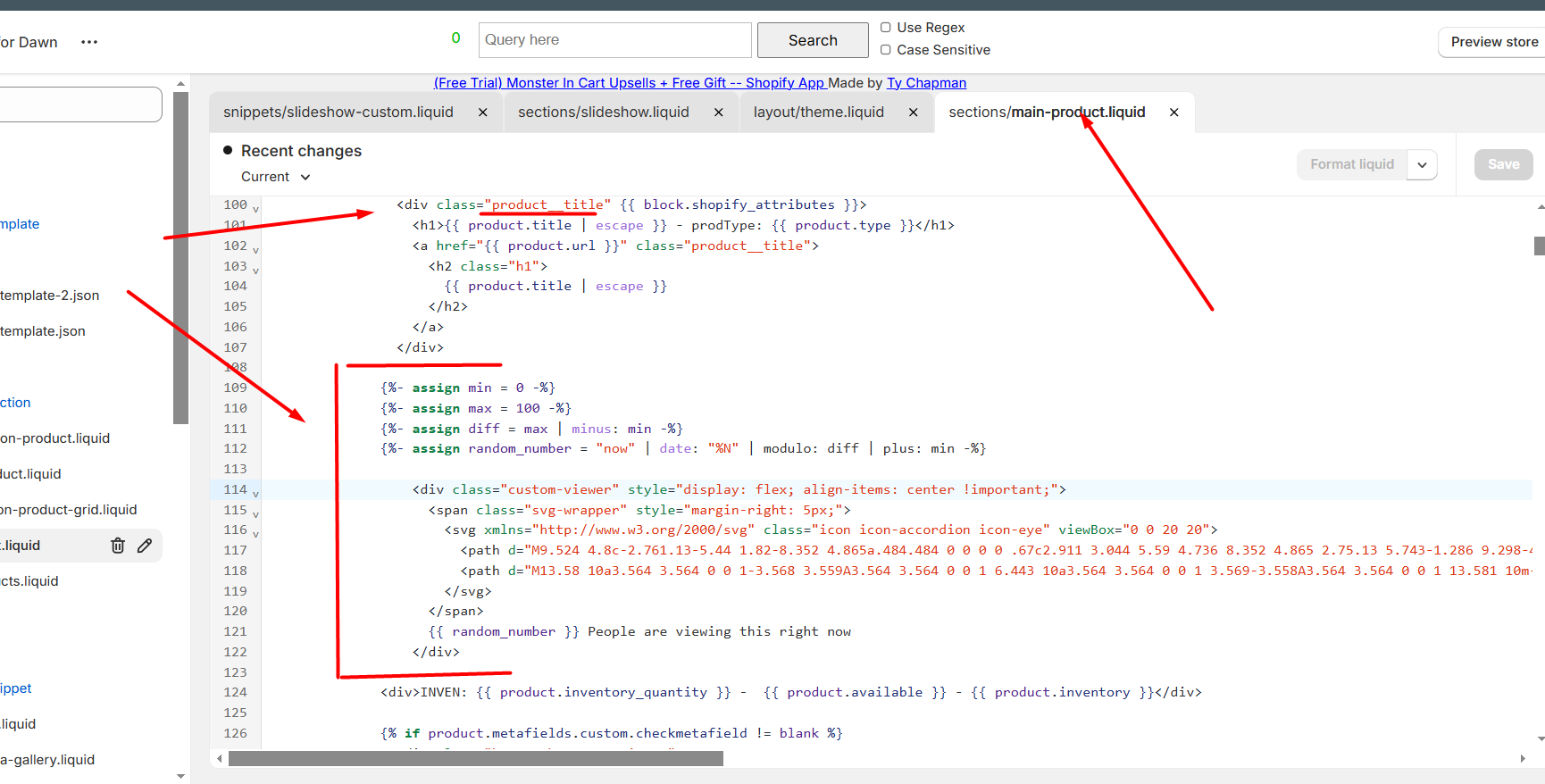Enable the Case Sensitive checkbox
Image resolution: width=1545 pixels, height=784 pixels.
886,50
